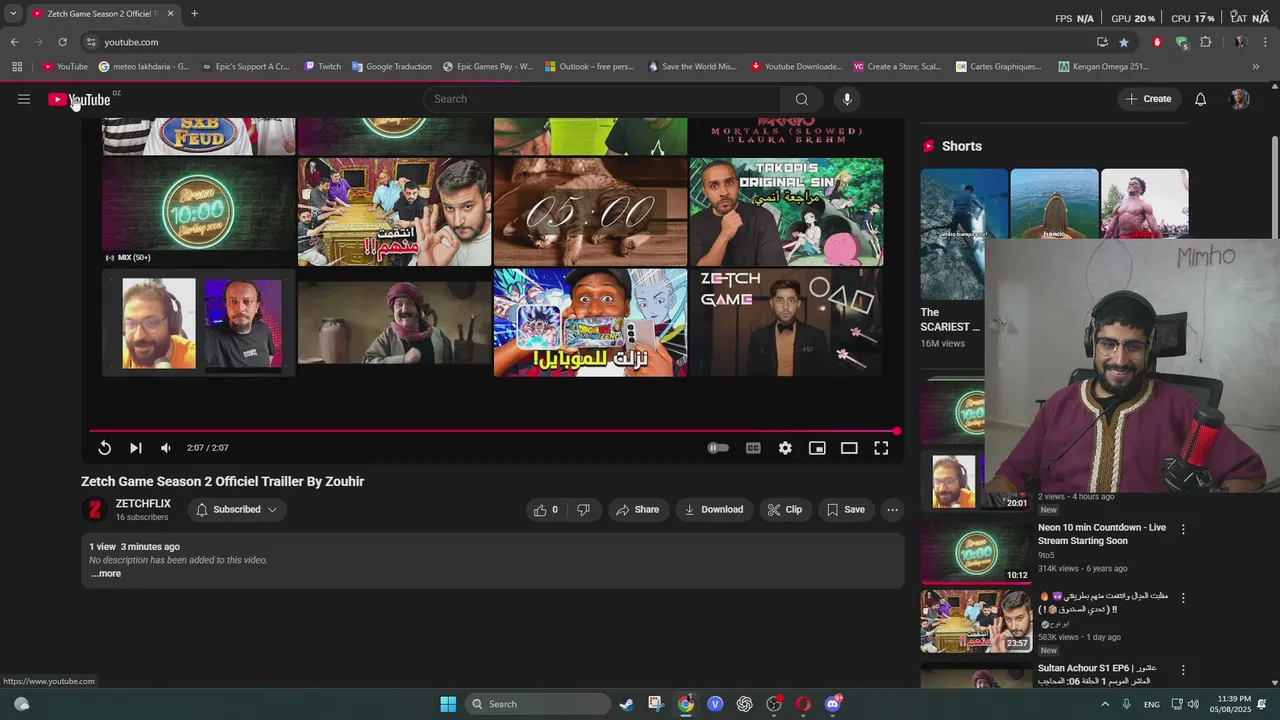
Task: Go back in browser history
Action: click(x=14, y=42)
